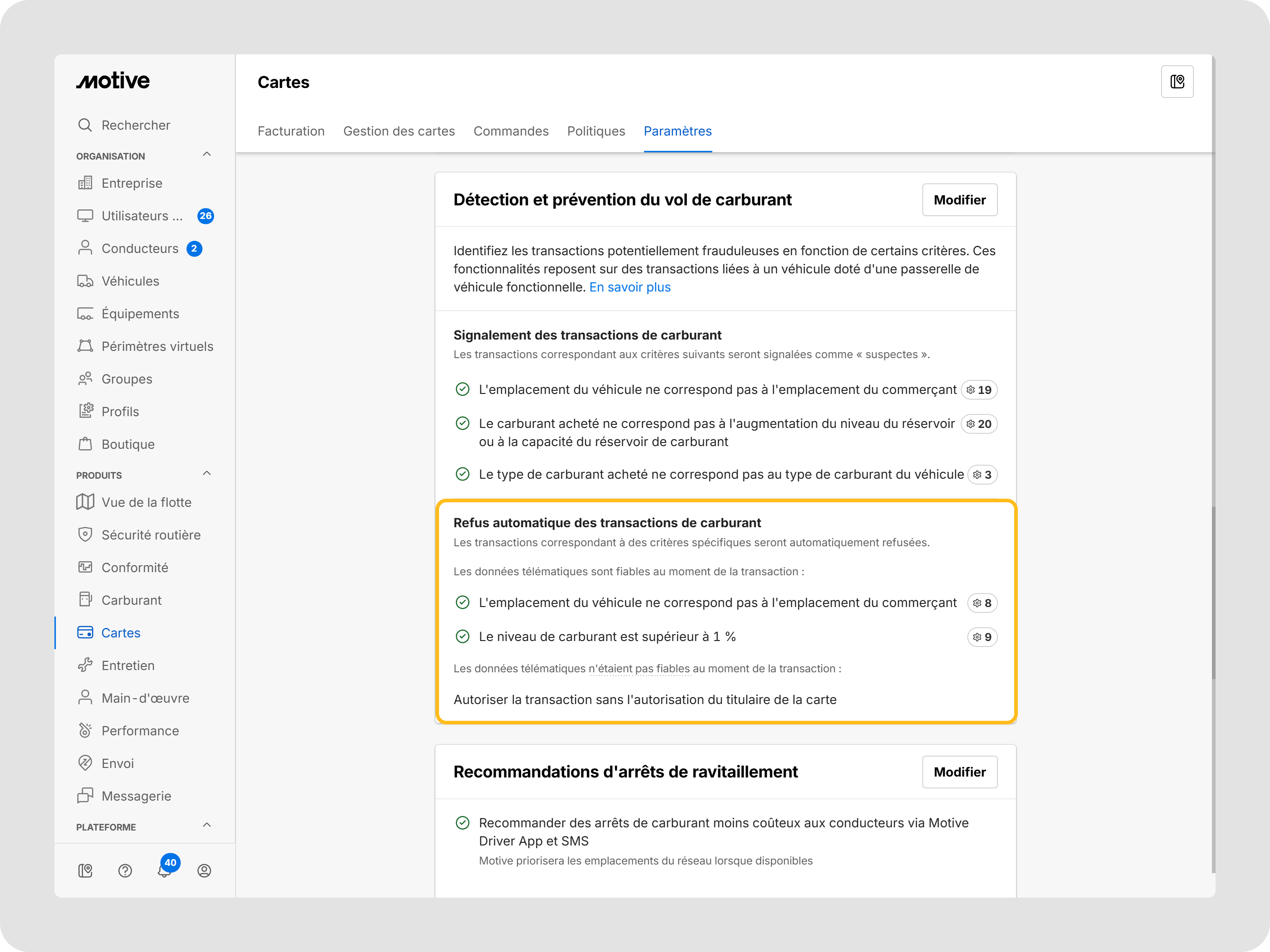Open the help question mark icon
The height and width of the screenshot is (952, 1270).
click(x=125, y=870)
